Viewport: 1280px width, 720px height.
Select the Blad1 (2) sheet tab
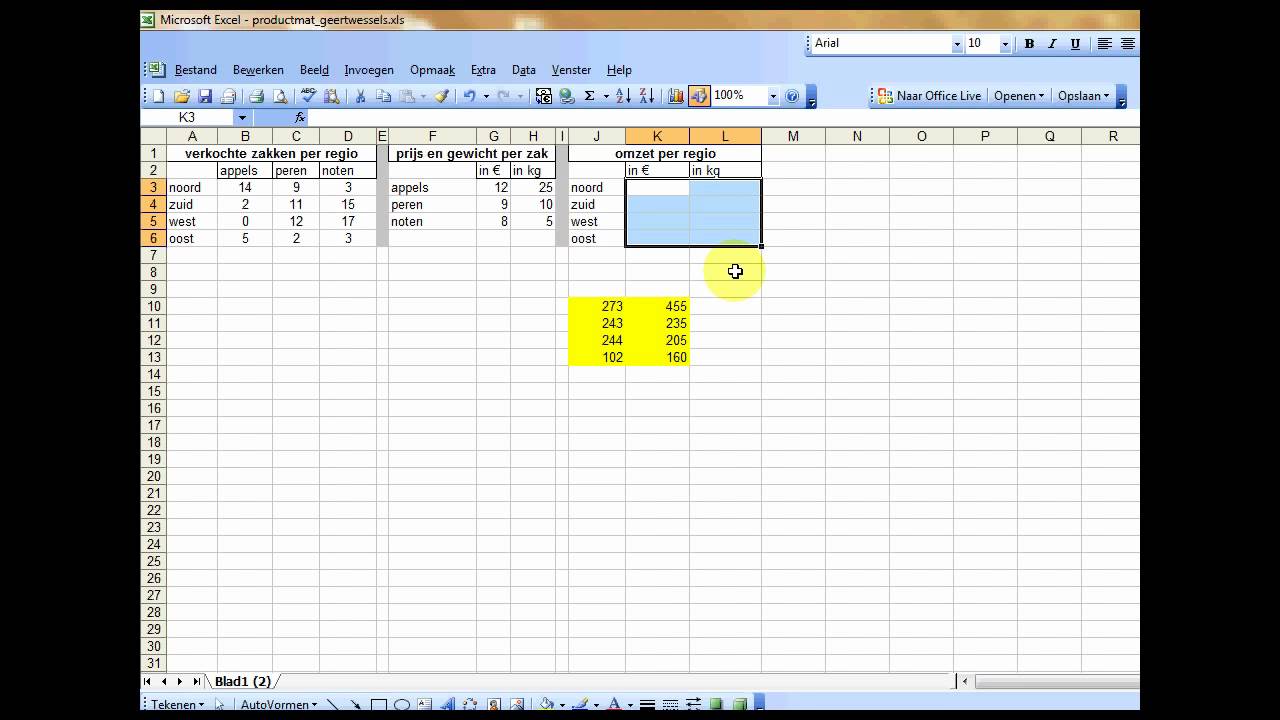tap(243, 681)
